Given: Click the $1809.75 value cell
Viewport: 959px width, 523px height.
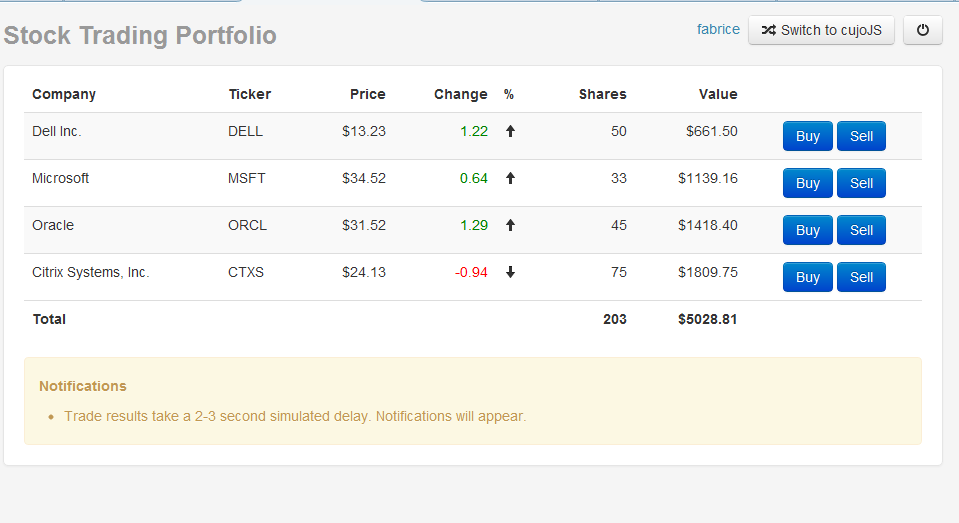Looking at the screenshot, I should [x=708, y=272].
